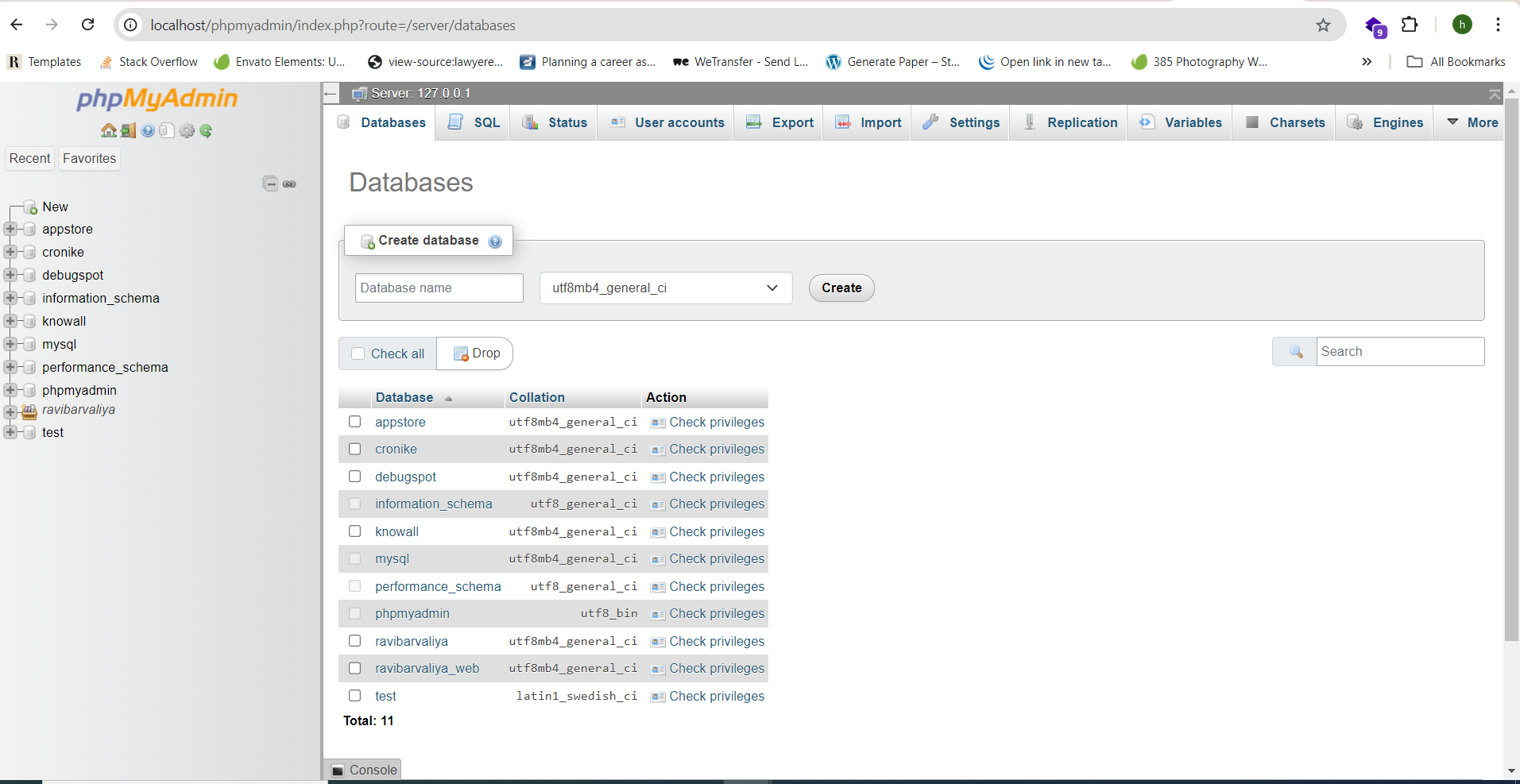Click the magnifying glass search icon
1520x784 pixels.
1294,351
